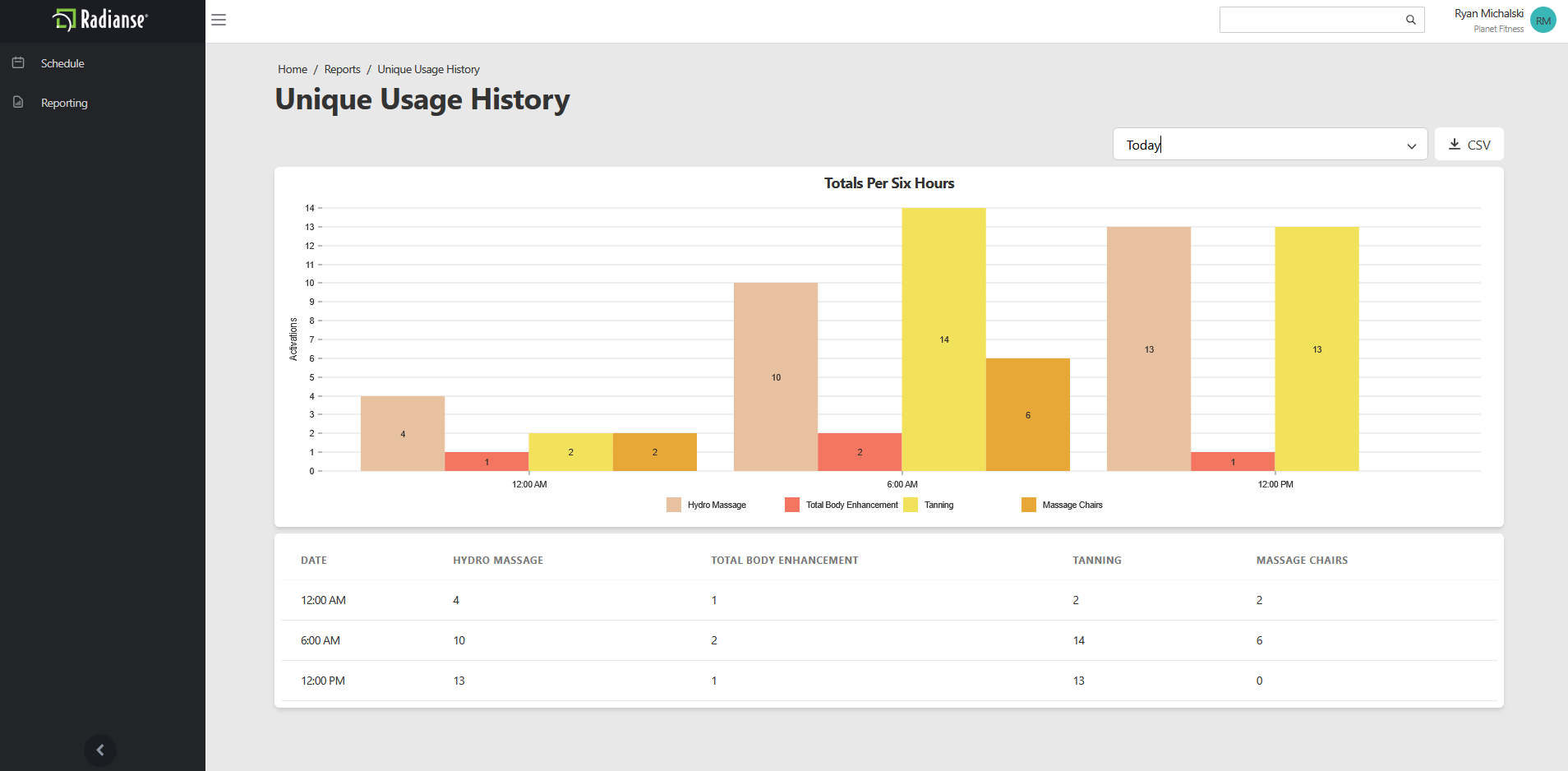Click the date range dropdown chevron
Screen dimensions: 1568x771
click(1412, 146)
